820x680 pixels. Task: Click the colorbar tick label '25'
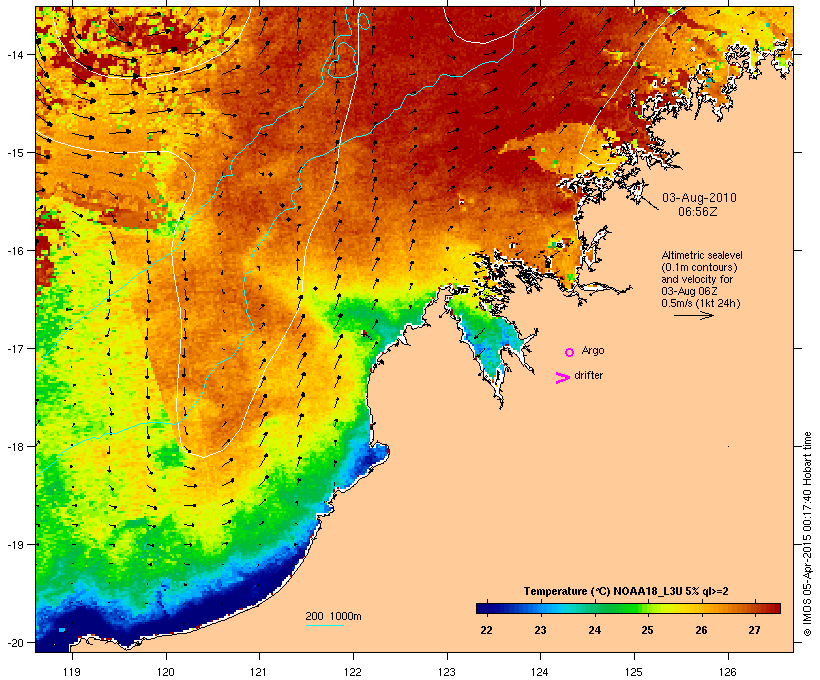647,630
